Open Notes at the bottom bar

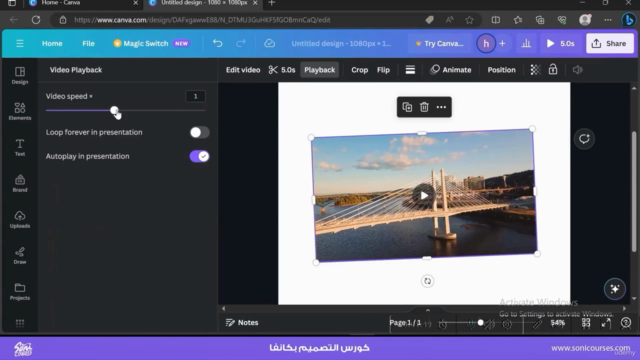[242, 322]
